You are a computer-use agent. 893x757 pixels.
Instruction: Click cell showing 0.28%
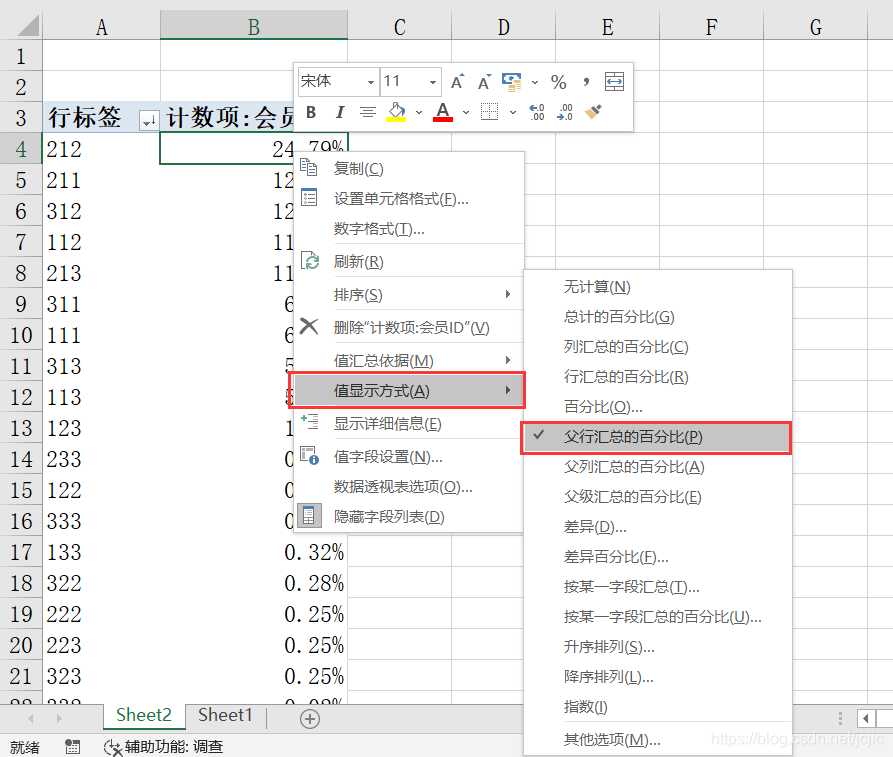pyautogui.click(x=254, y=583)
